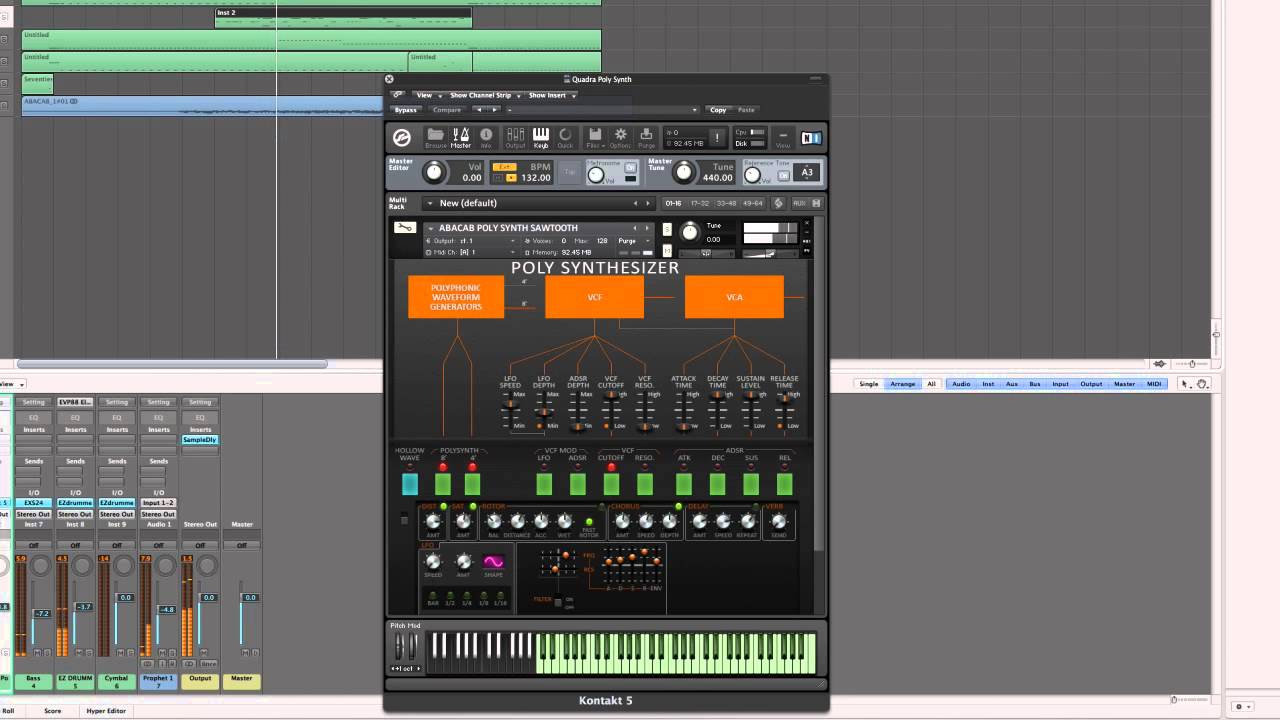Open the Show Channel Strip dropdown
Screen dimensions: 1280x720
tap(484, 95)
